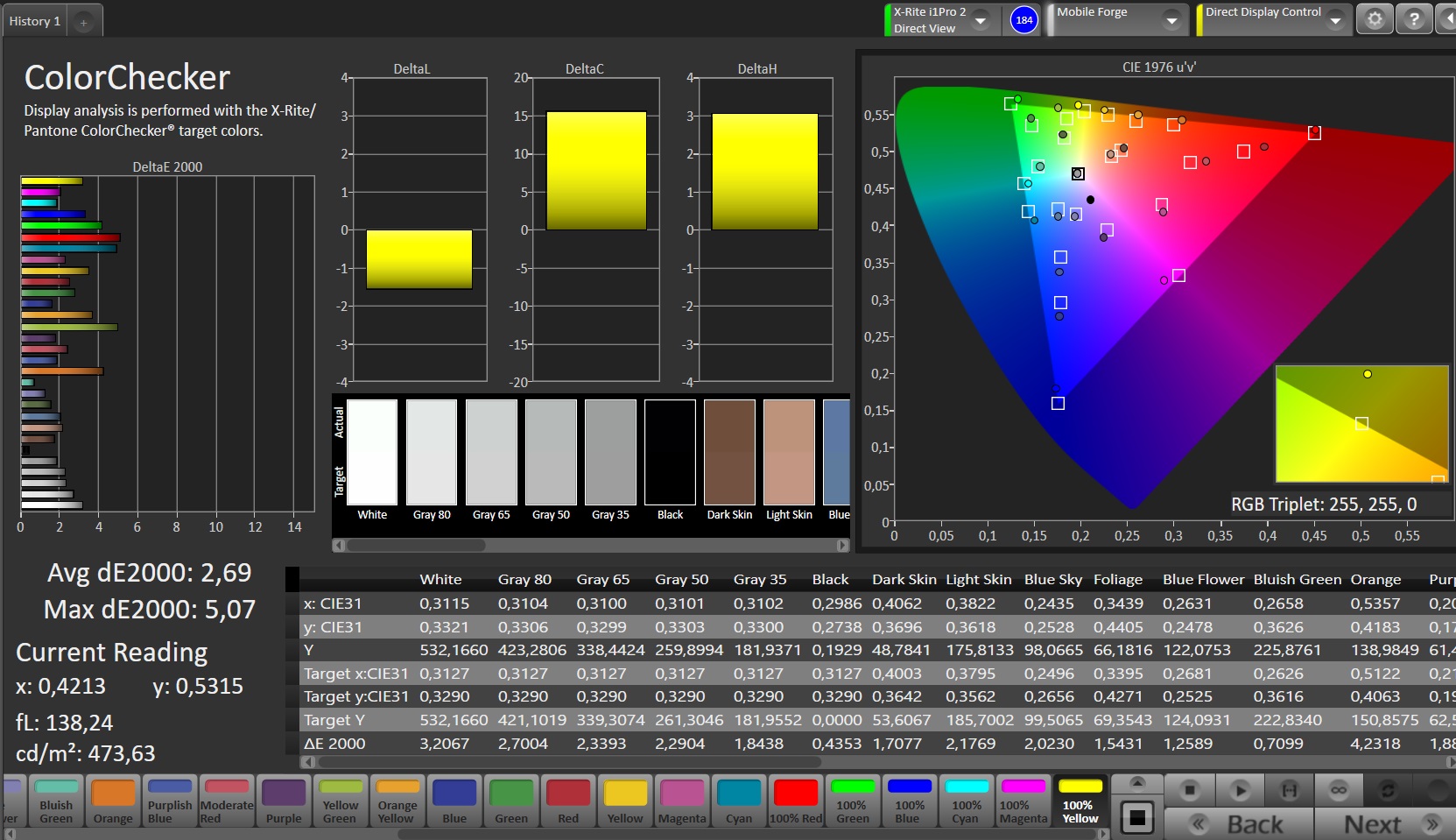Click the black square pattern icon
Viewport: 1456px width, 840px height.
[x=1137, y=818]
